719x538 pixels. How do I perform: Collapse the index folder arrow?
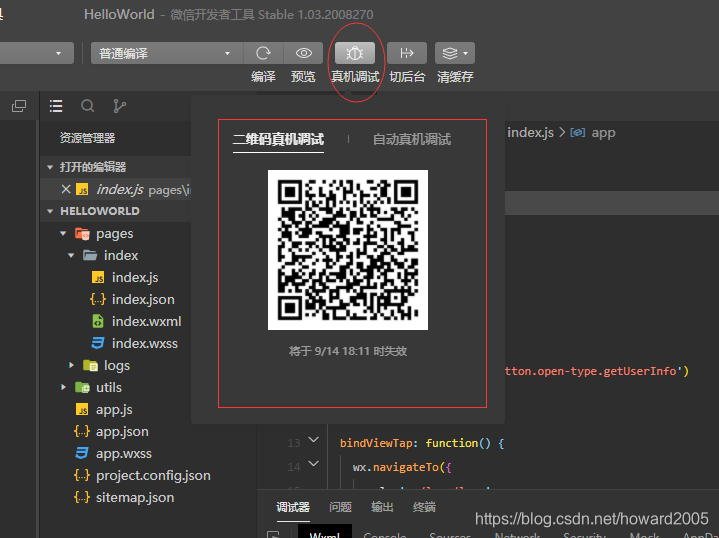click(x=71, y=255)
